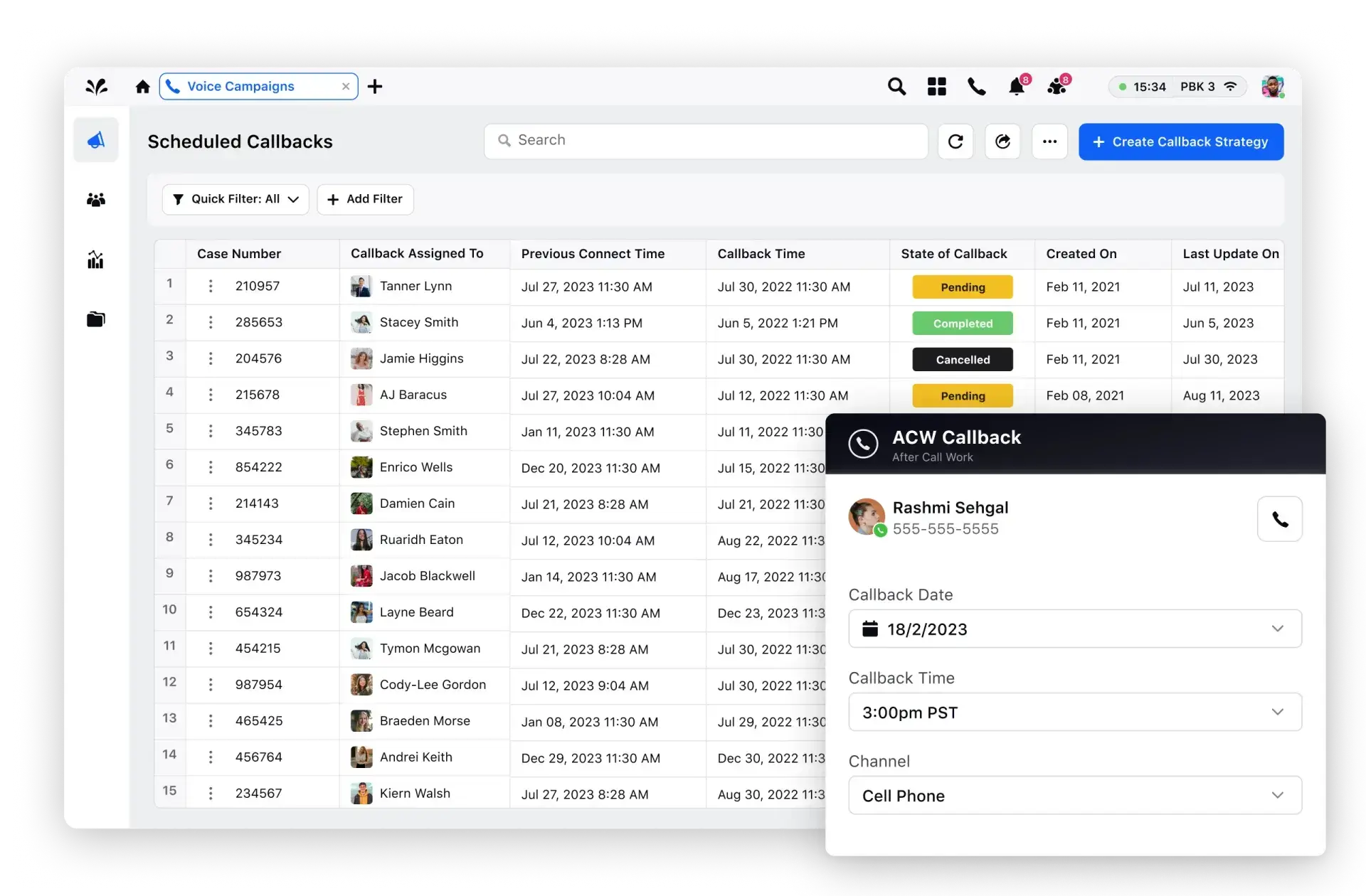Expand the Quick Filter: All dropdown
The width and height of the screenshot is (1366, 896).
pos(235,199)
